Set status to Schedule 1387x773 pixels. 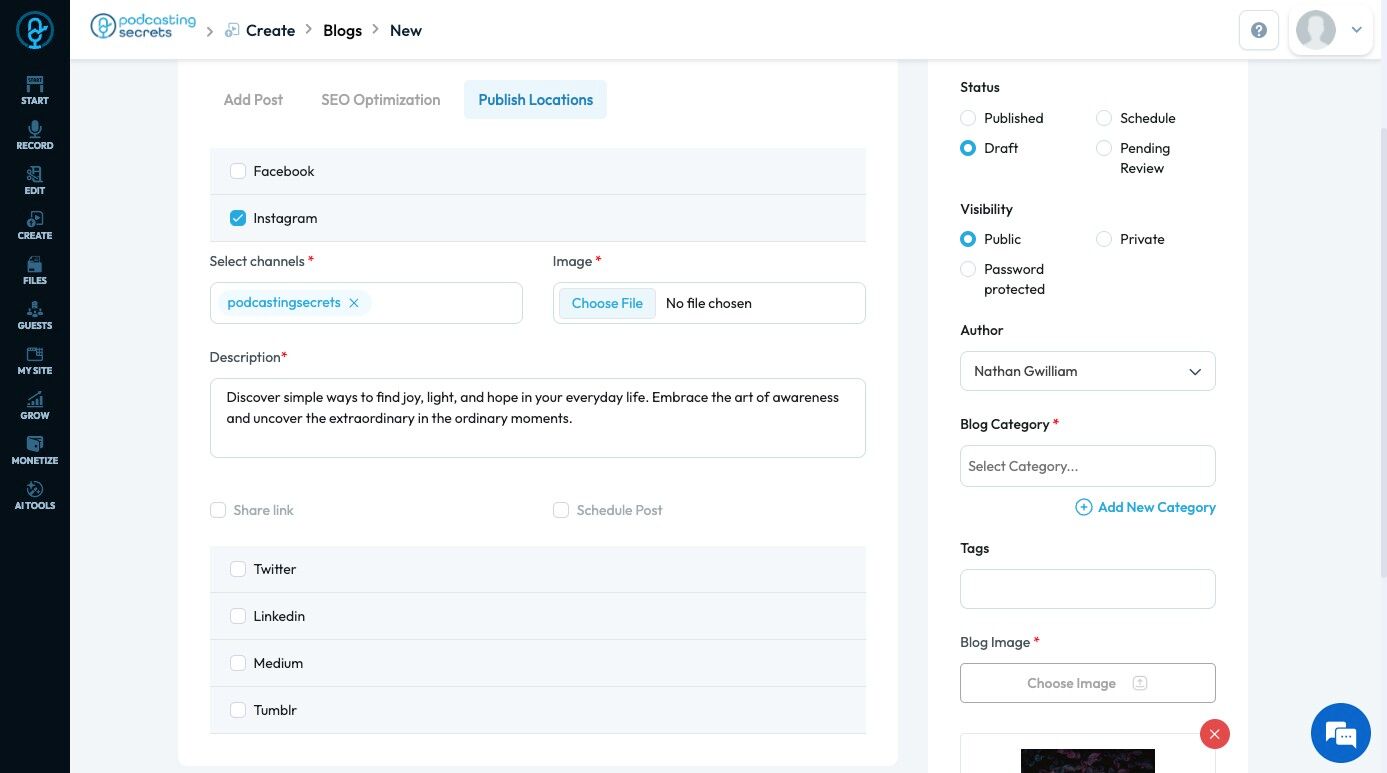point(1104,118)
